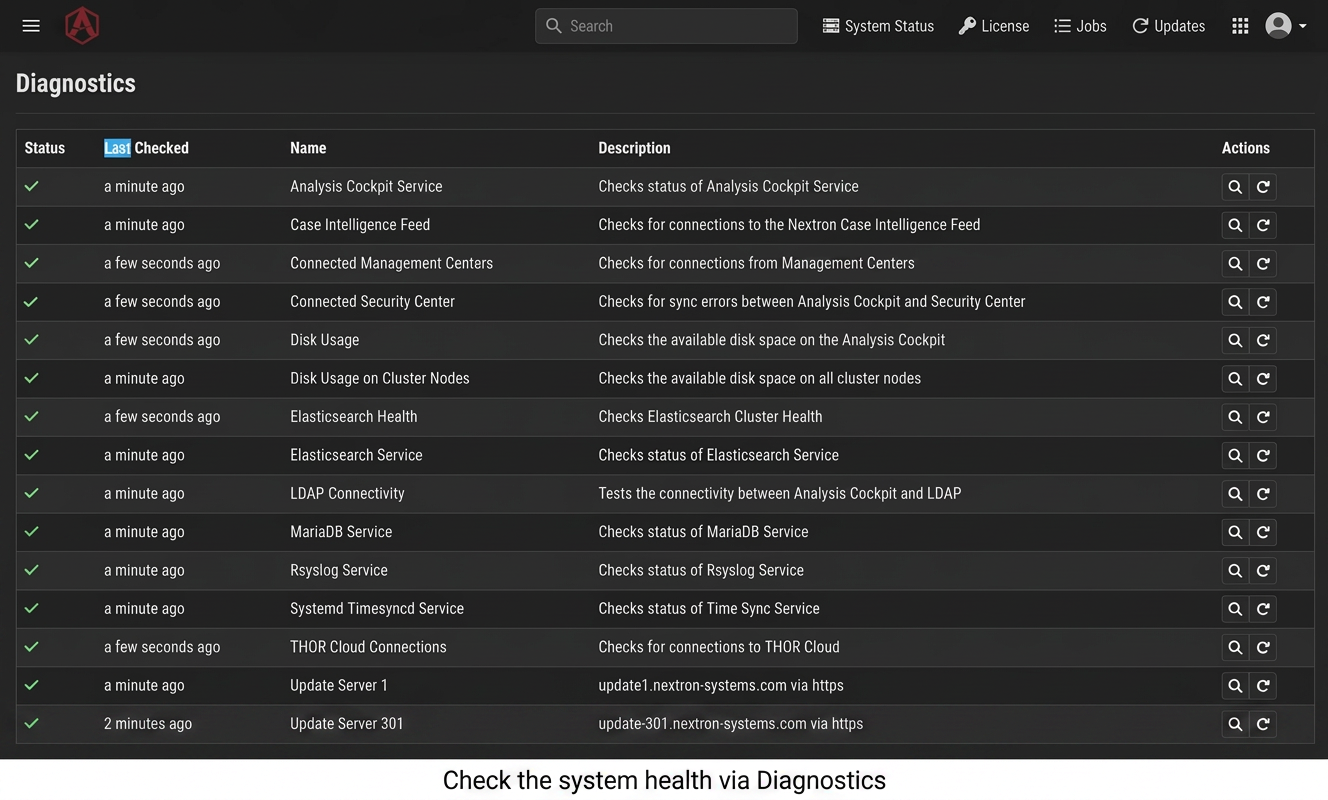1328x800 pixels.
Task: Rerun Disk Usage on Cluster Nodes check
Action: pyautogui.click(x=1263, y=379)
